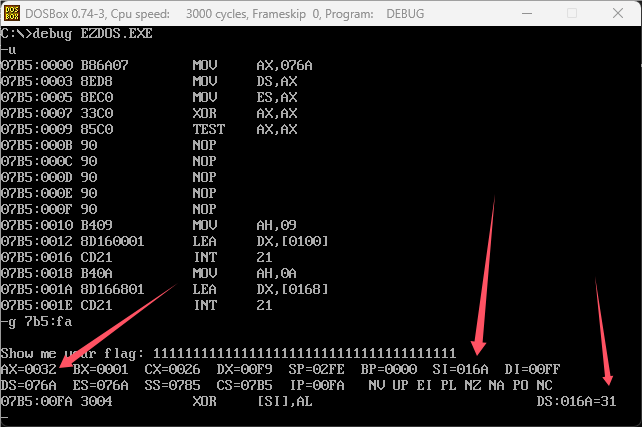Viewport: 642px width, 427px height.
Task: Click the PO parity flag
Action: pos(520,385)
